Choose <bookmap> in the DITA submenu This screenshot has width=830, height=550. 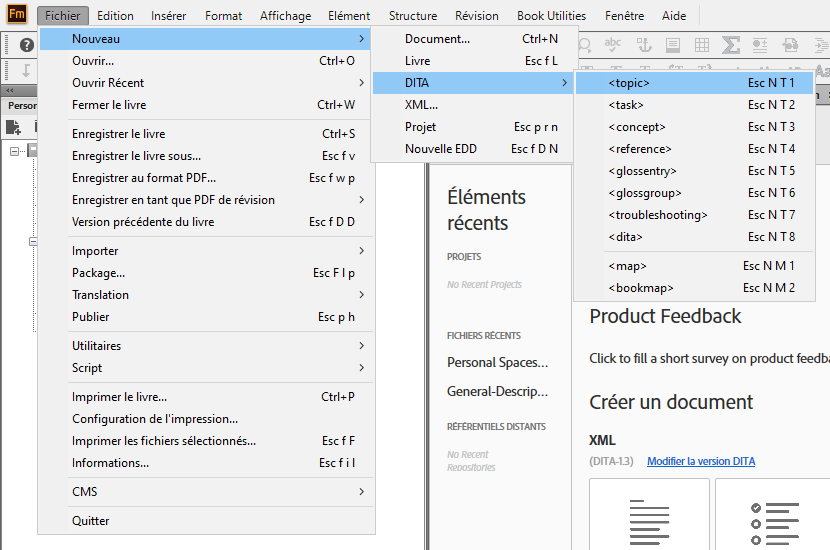point(640,288)
